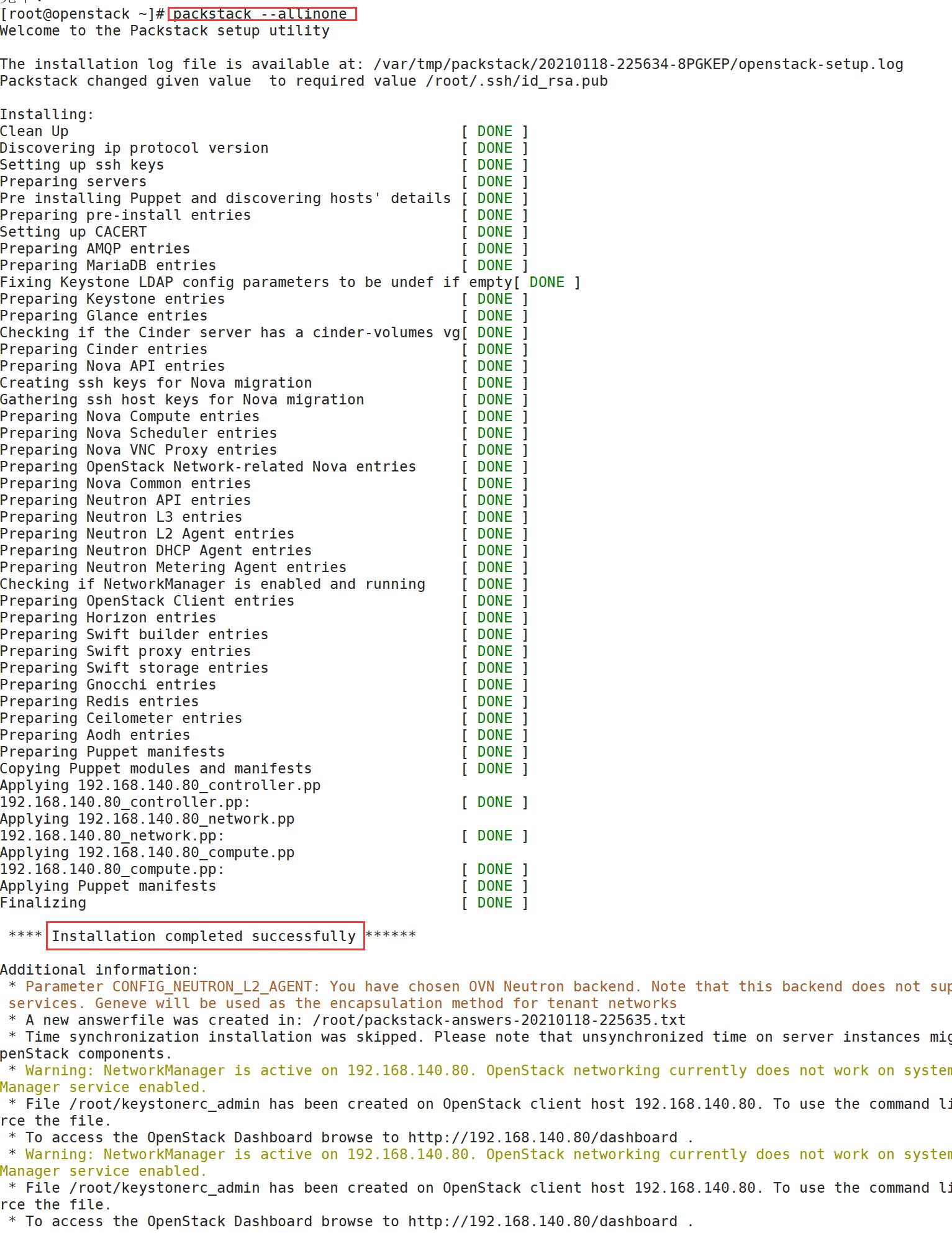Click 'Setting up ssh keys' line
This screenshot has width=952, height=1238.
pyautogui.click(x=82, y=165)
